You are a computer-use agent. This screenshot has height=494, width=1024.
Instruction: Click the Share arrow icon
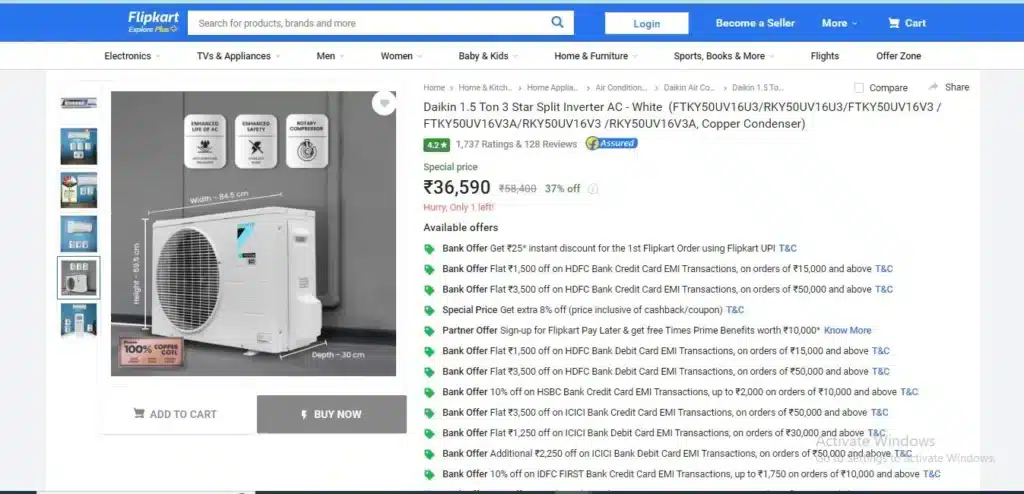pos(933,87)
